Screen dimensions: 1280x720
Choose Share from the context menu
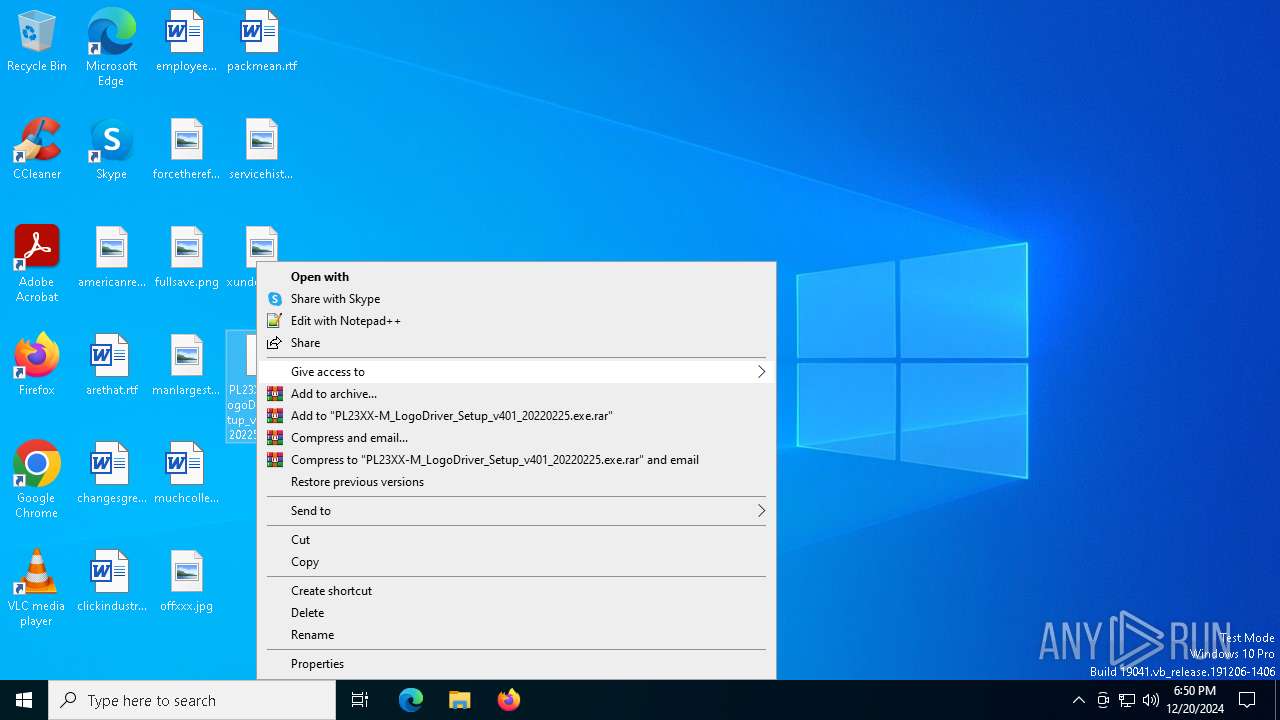click(517, 343)
